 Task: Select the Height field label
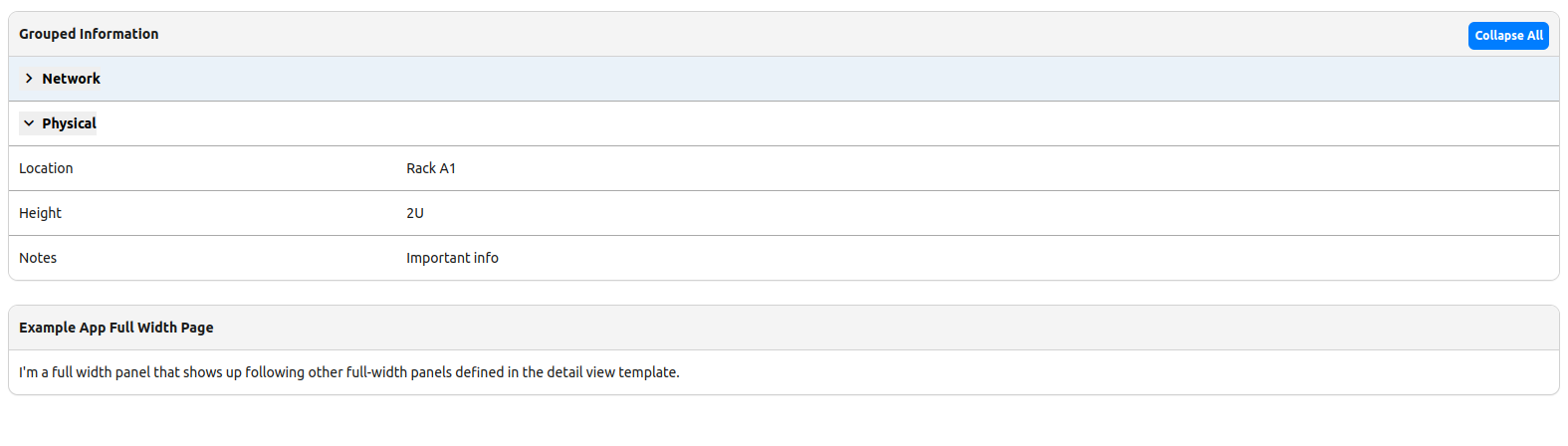40,213
